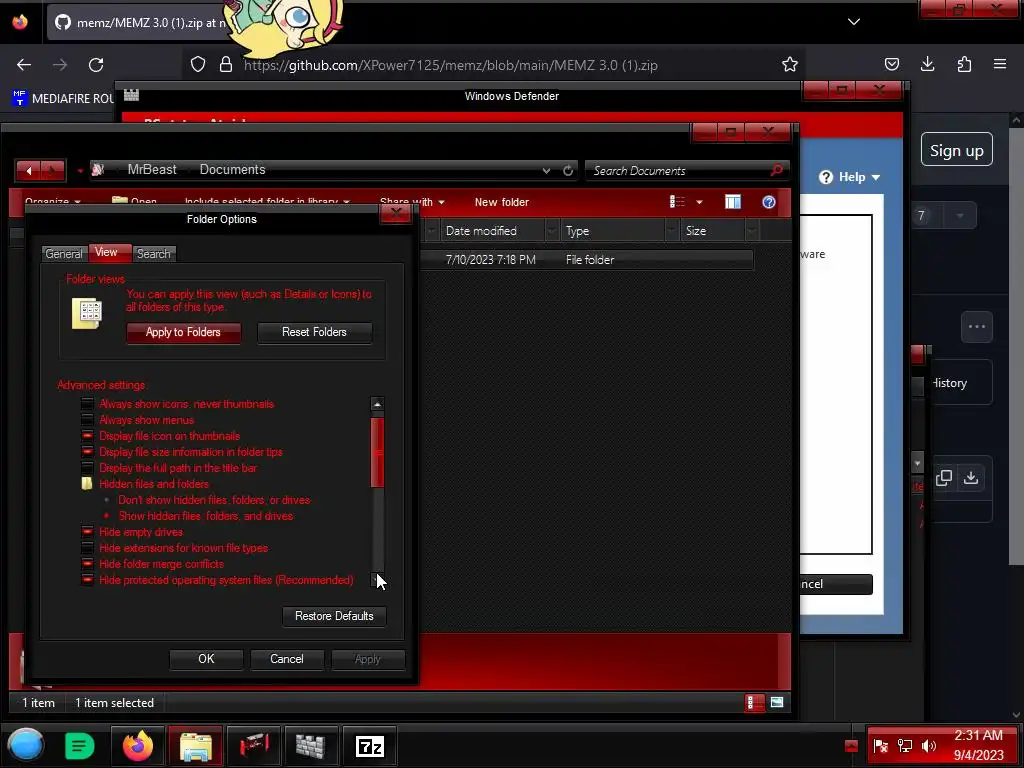
Task: Click Explorer back arrow button
Action: click(28, 171)
